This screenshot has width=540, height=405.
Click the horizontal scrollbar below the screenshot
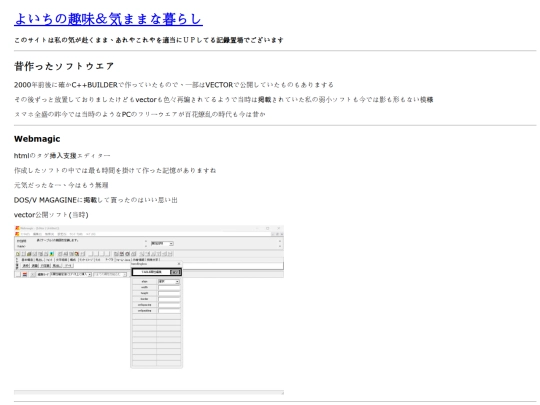(149, 392)
